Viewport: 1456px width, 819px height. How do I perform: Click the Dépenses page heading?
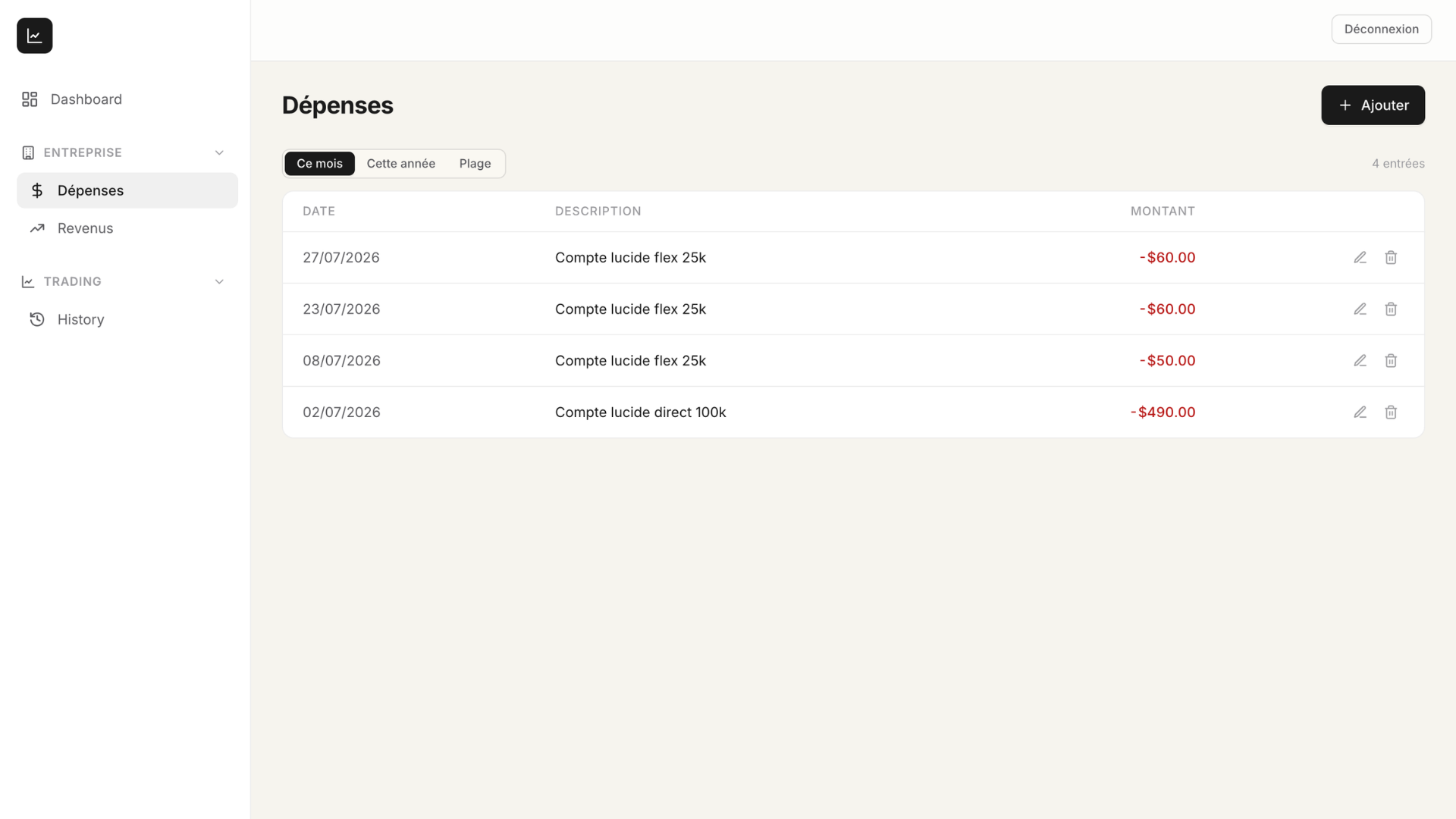[337, 105]
